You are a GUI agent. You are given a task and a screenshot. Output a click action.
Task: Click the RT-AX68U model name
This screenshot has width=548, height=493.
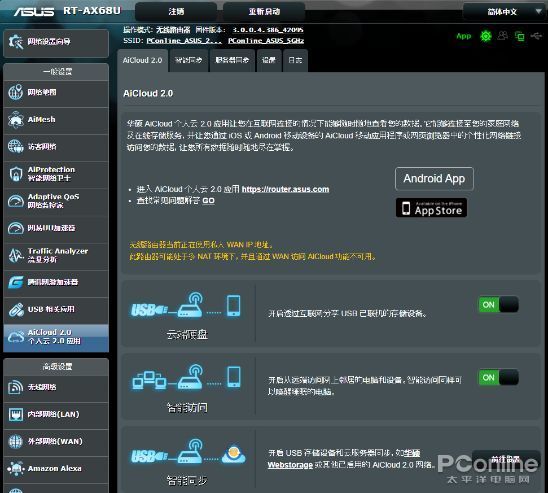(92, 11)
